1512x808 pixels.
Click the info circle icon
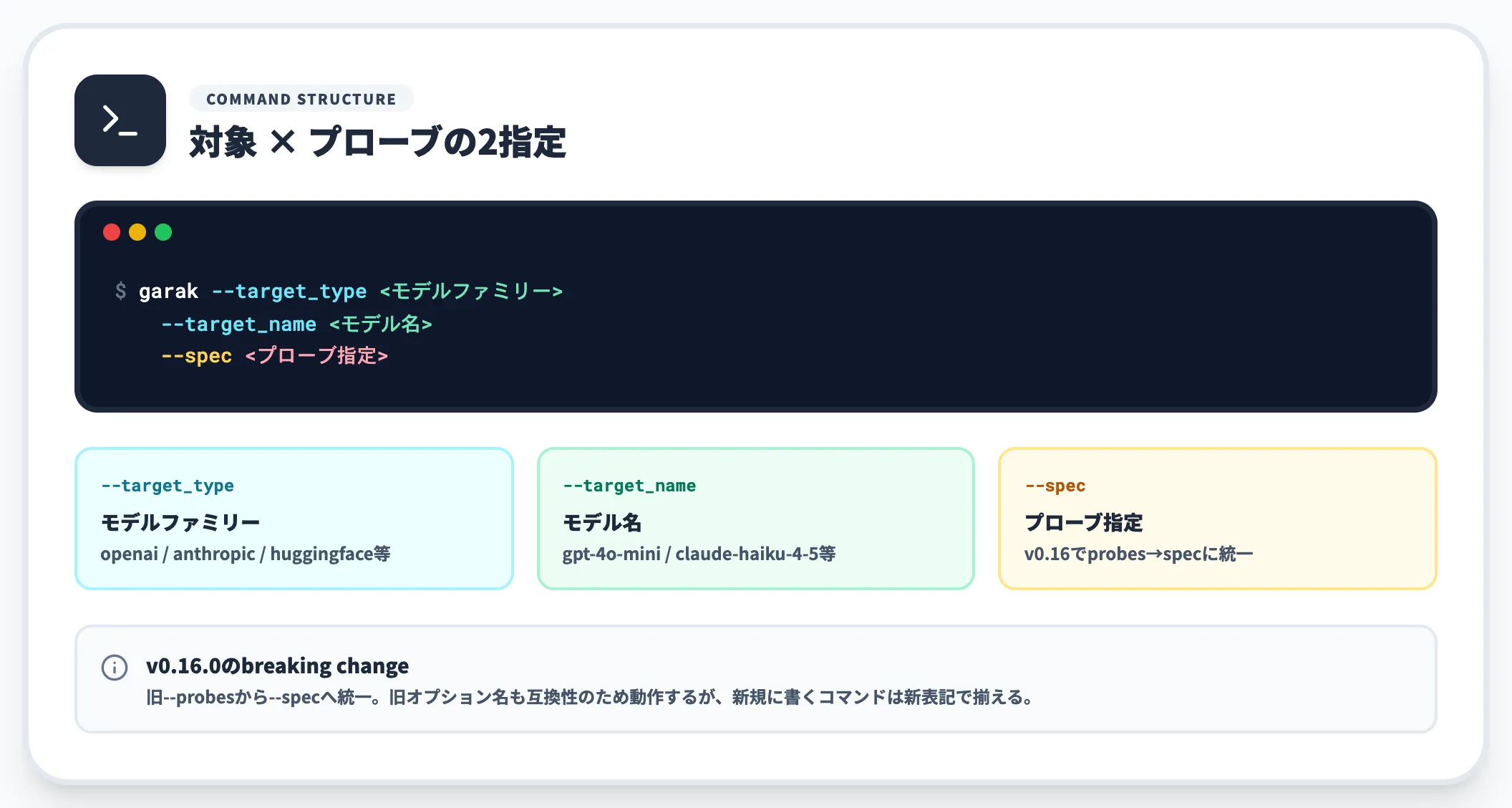pyautogui.click(x=115, y=667)
